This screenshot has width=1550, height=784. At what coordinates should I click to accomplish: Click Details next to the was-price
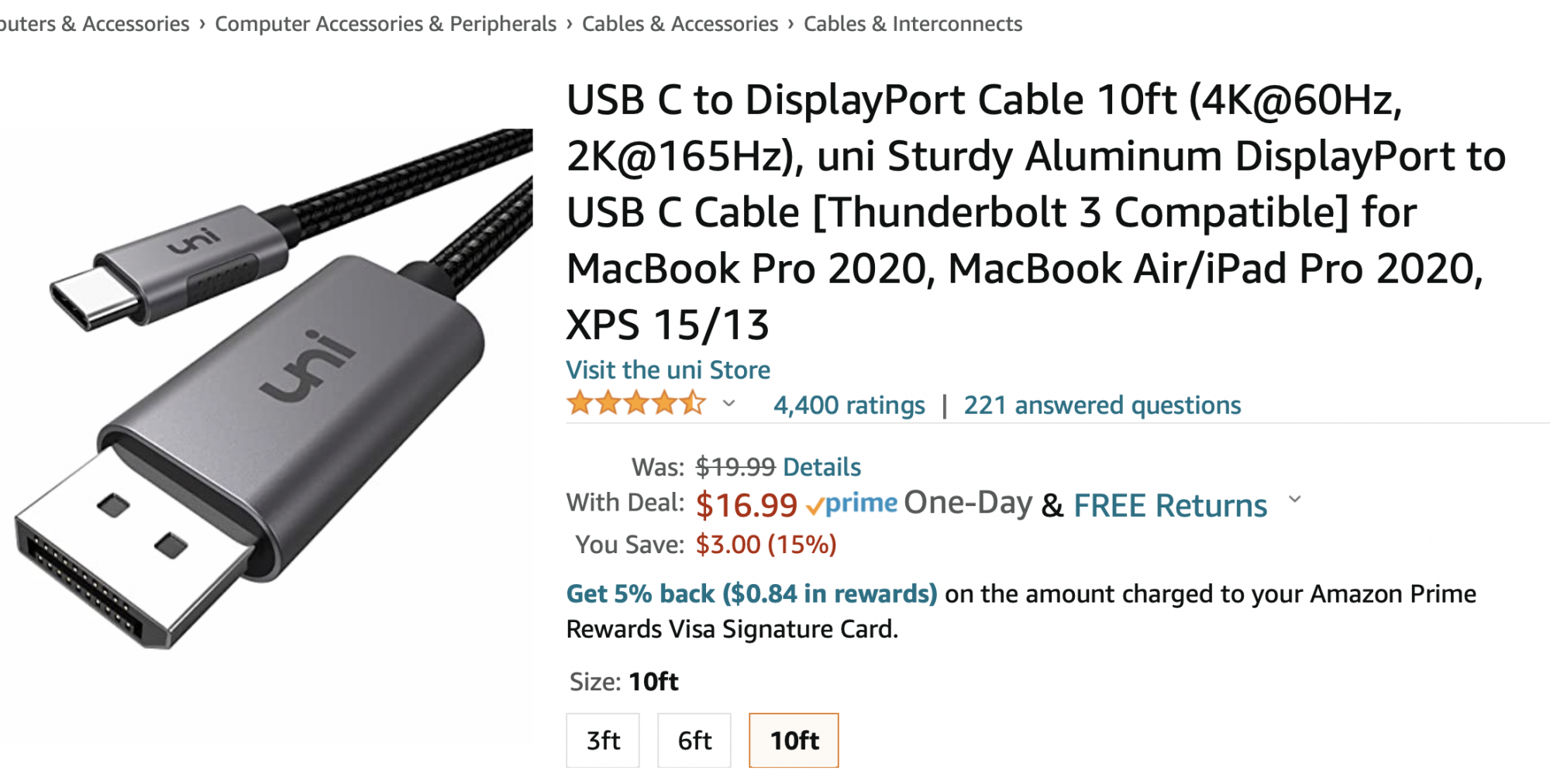(821, 467)
